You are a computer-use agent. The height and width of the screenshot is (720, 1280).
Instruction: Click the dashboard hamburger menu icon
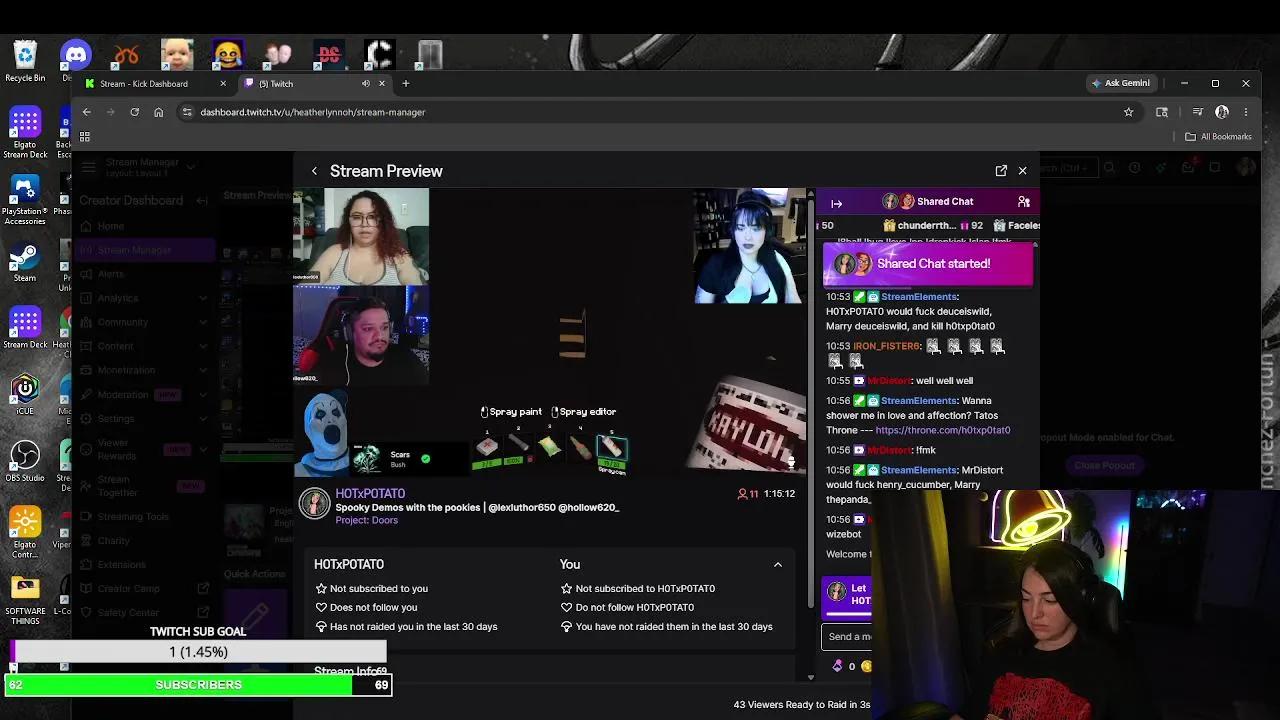[x=88, y=167]
